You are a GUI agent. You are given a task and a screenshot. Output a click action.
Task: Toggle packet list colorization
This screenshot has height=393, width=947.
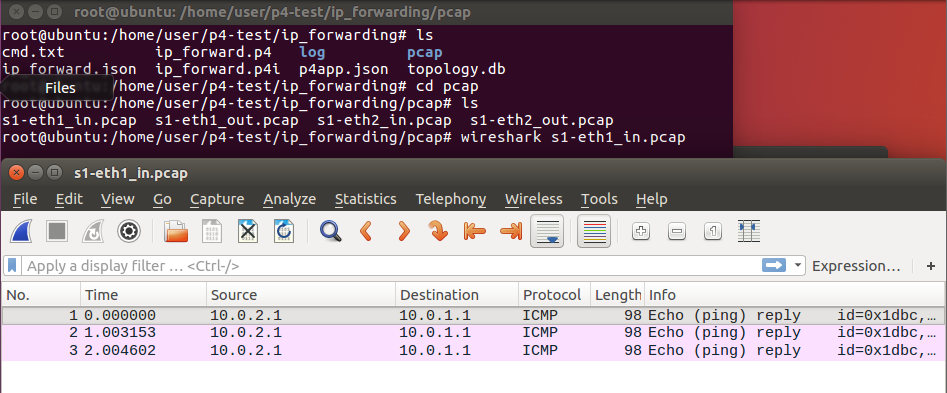click(594, 231)
